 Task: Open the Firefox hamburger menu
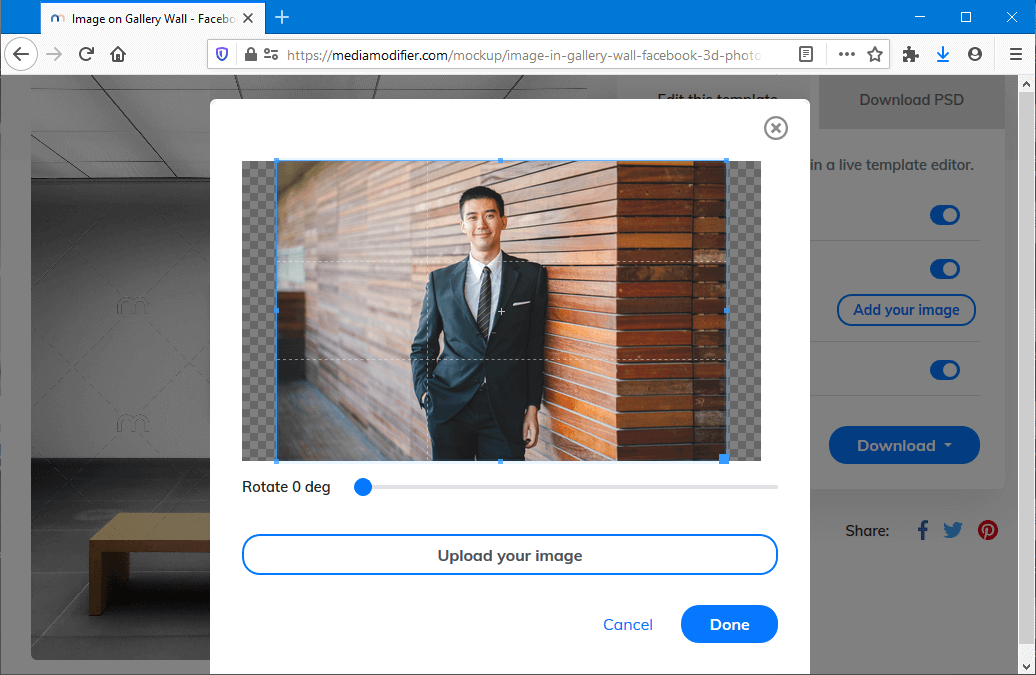point(1015,55)
